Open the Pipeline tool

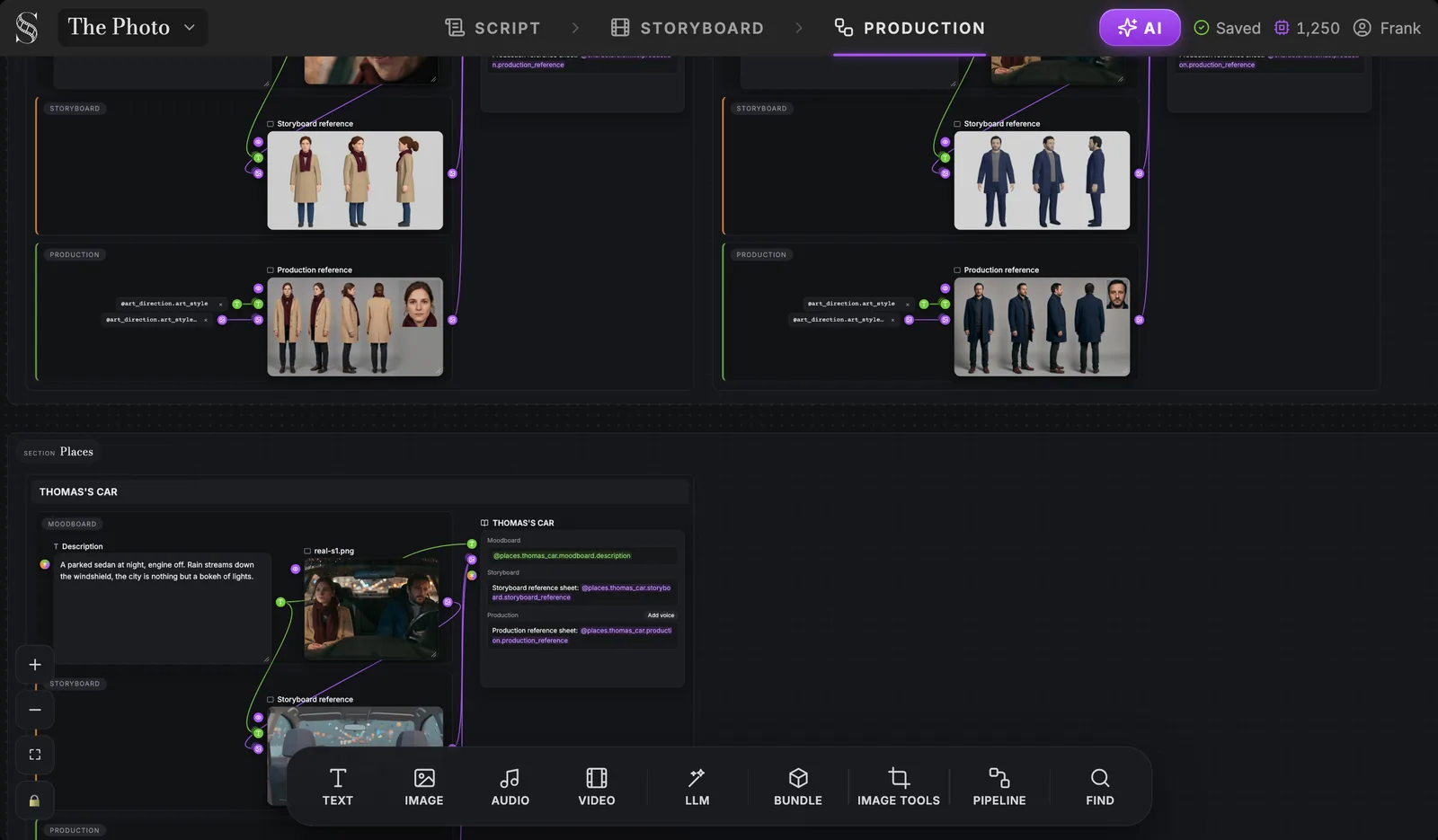tap(999, 787)
